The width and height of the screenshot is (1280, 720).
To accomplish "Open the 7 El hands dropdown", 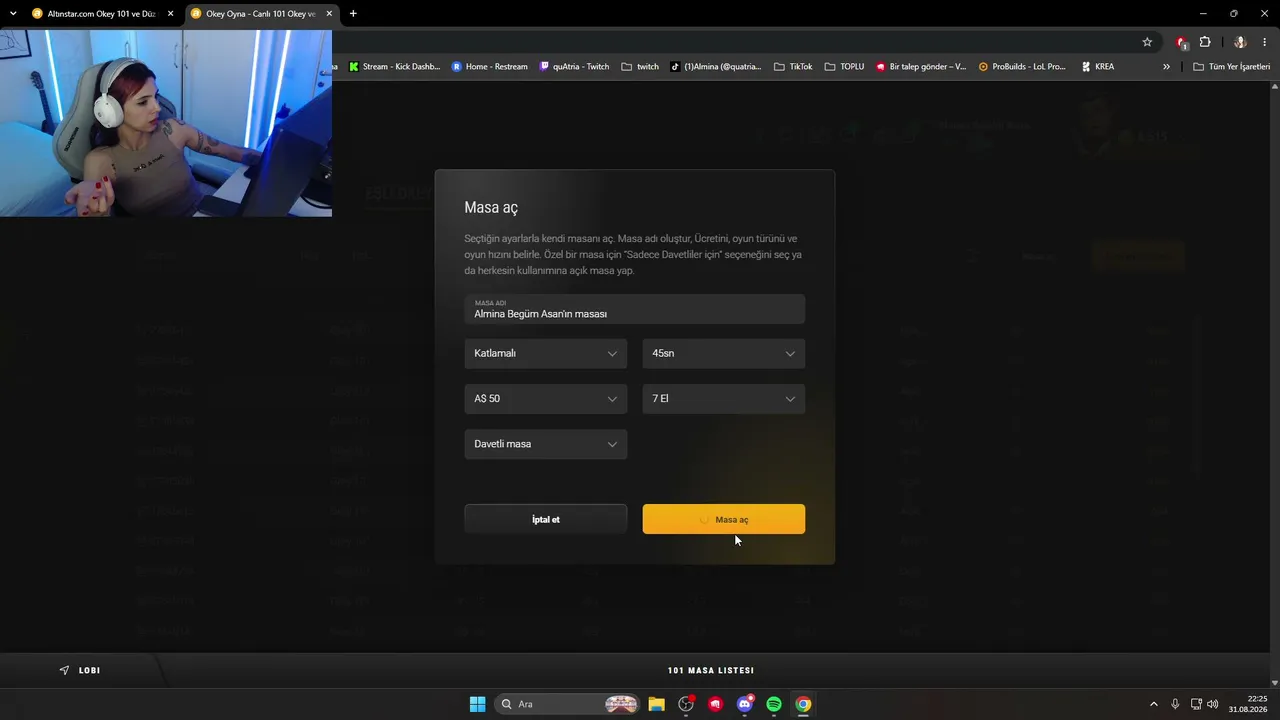I will tap(723, 398).
